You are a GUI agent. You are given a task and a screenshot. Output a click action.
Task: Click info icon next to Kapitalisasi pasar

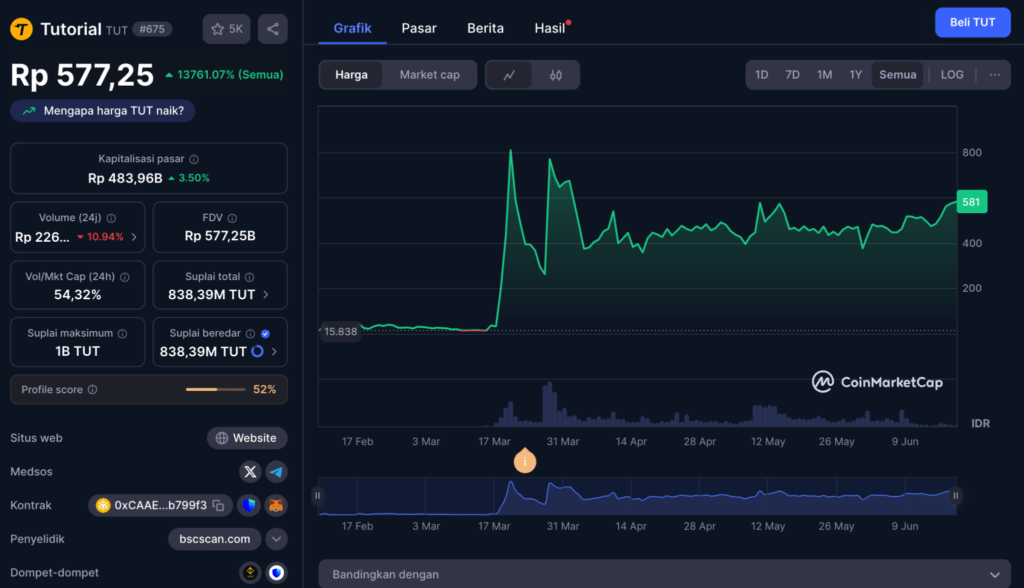[194, 159]
